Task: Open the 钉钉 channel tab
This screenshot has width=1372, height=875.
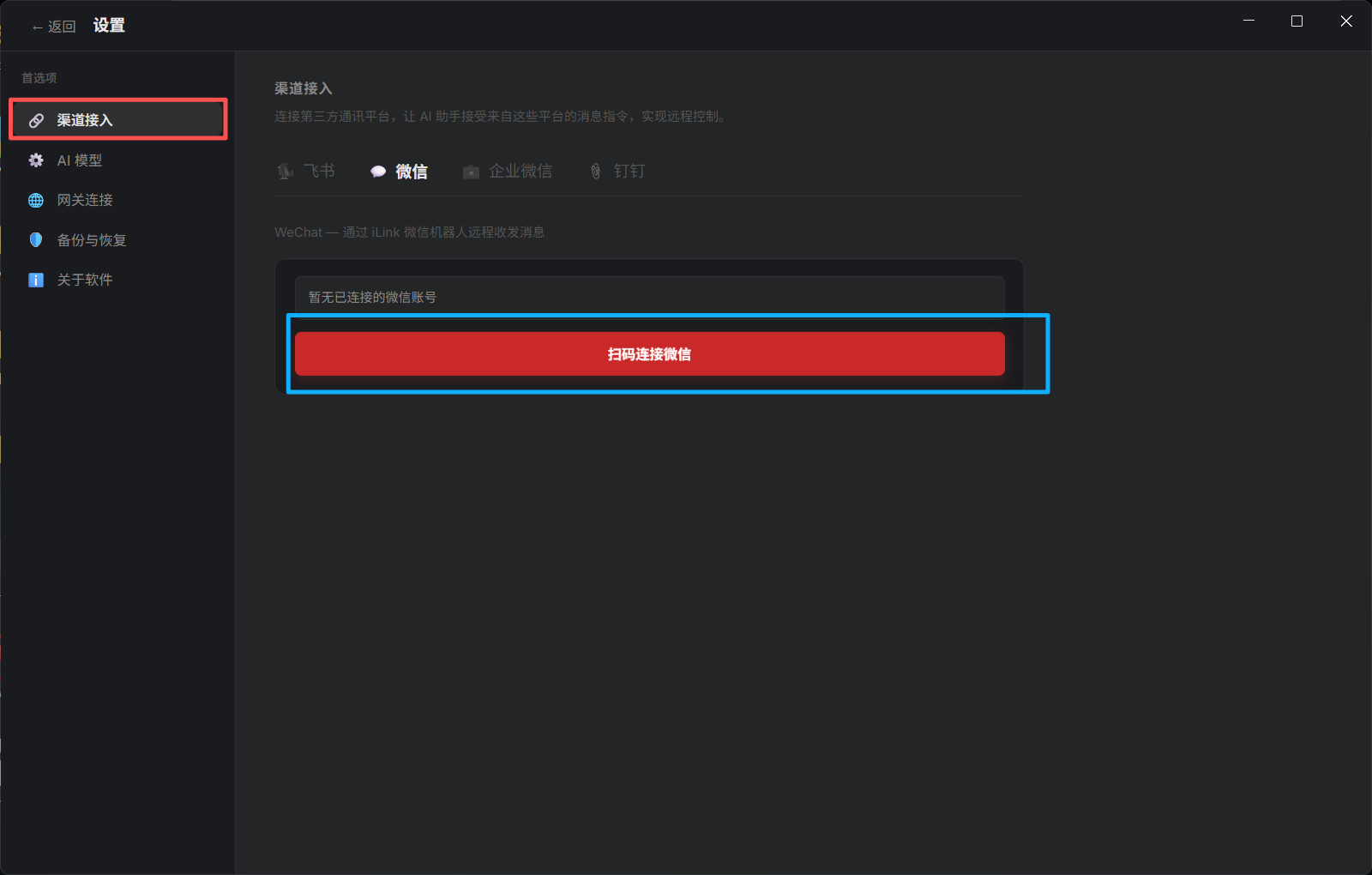Action: [617, 172]
